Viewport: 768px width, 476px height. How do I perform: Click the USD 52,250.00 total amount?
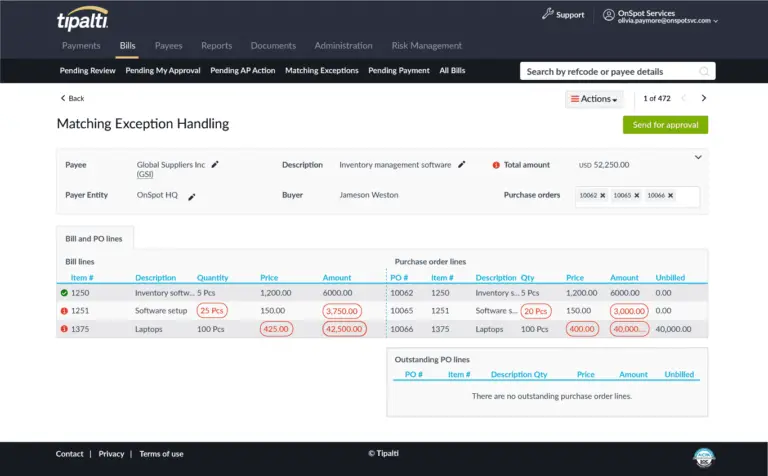pyautogui.click(x=604, y=165)
